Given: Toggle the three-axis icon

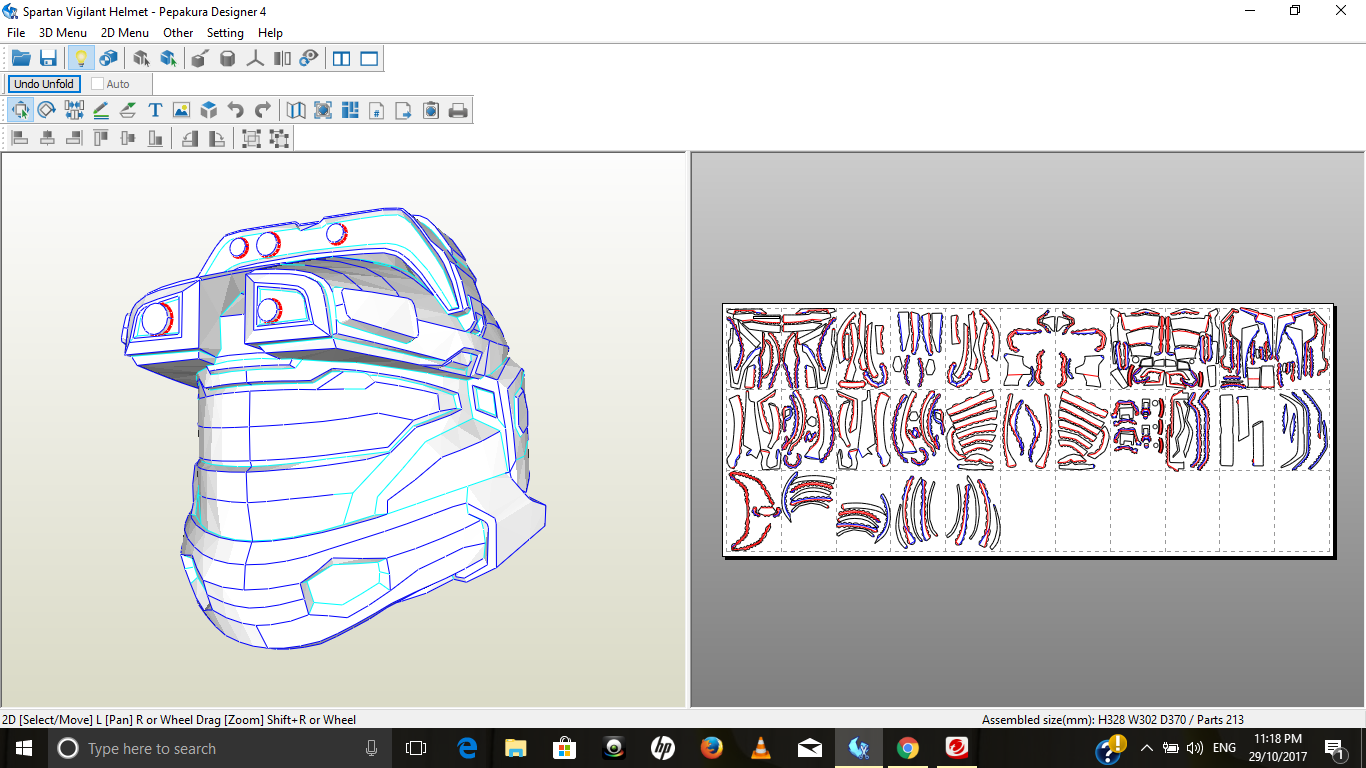Looking at the screenshot, I should (x=255, y=59).
